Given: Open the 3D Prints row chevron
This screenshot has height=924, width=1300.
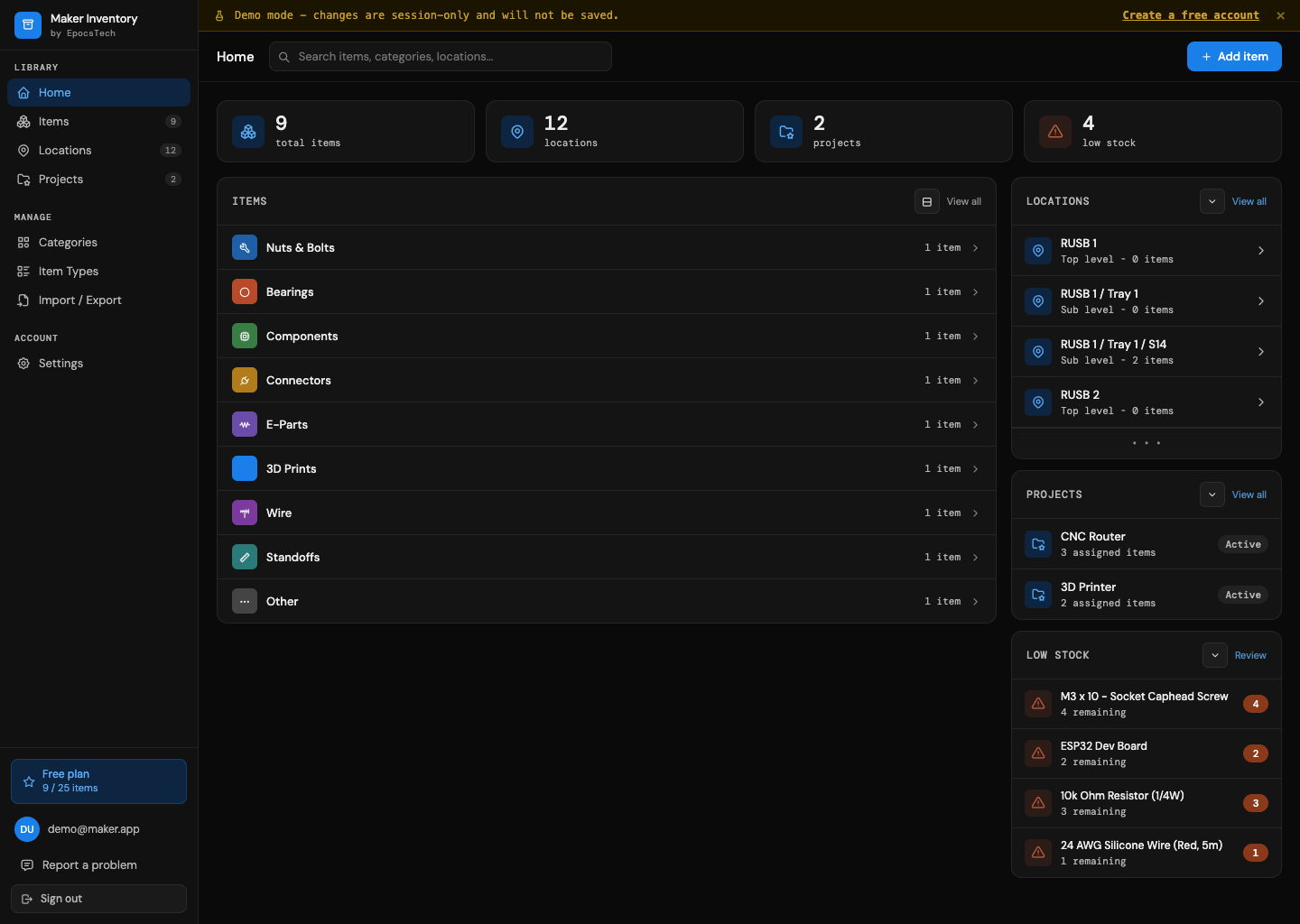Looking at the screenshot, I should [x=976, y=468].
